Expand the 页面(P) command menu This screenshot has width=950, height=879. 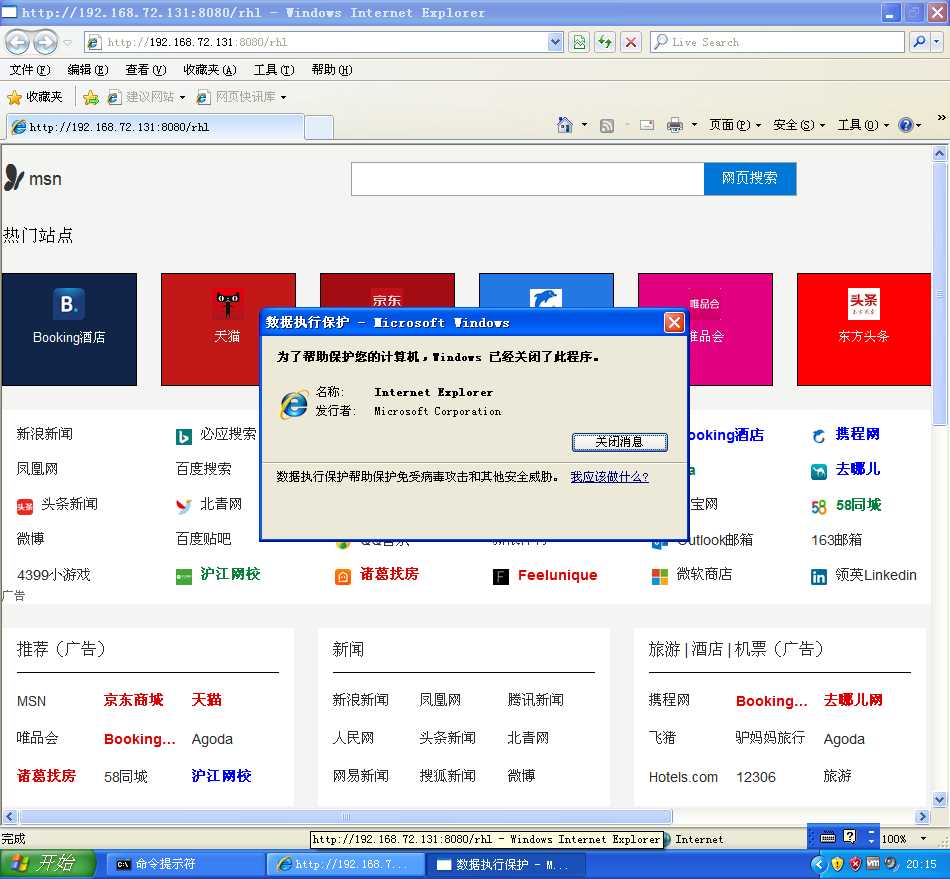(x=735, y=125)
